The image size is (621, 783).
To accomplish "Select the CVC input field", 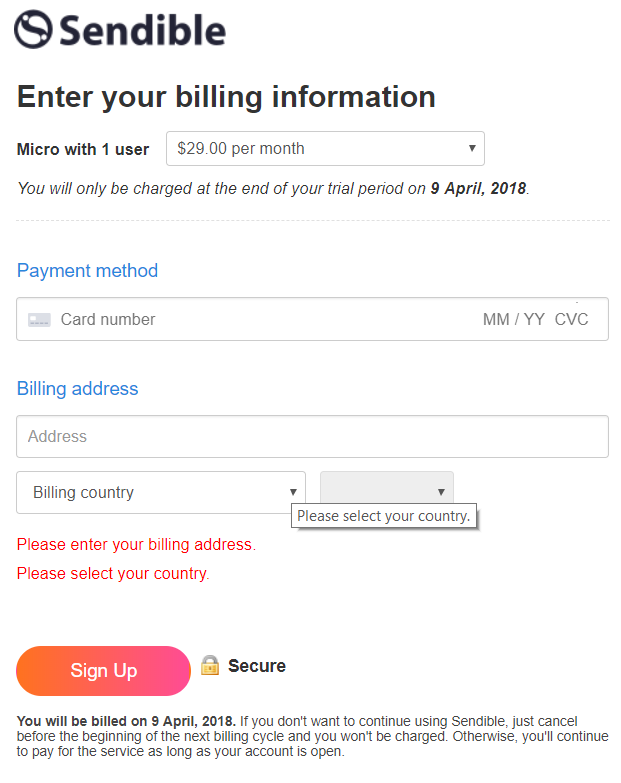I will click(572, 320).
